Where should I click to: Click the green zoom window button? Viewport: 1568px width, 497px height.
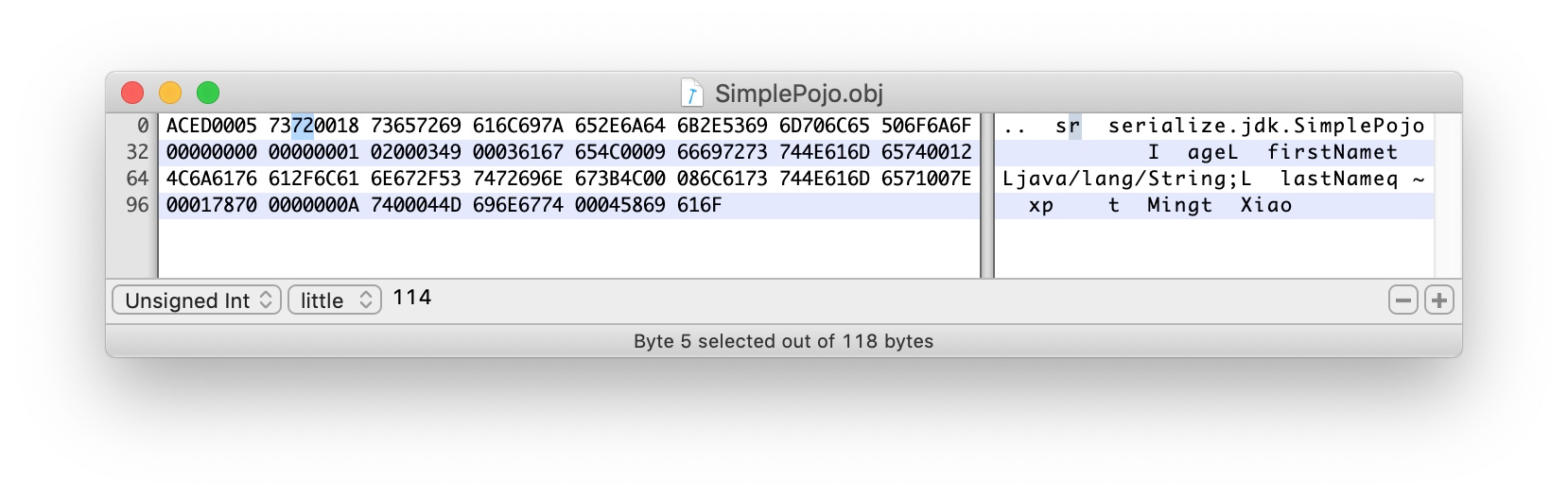208,93
